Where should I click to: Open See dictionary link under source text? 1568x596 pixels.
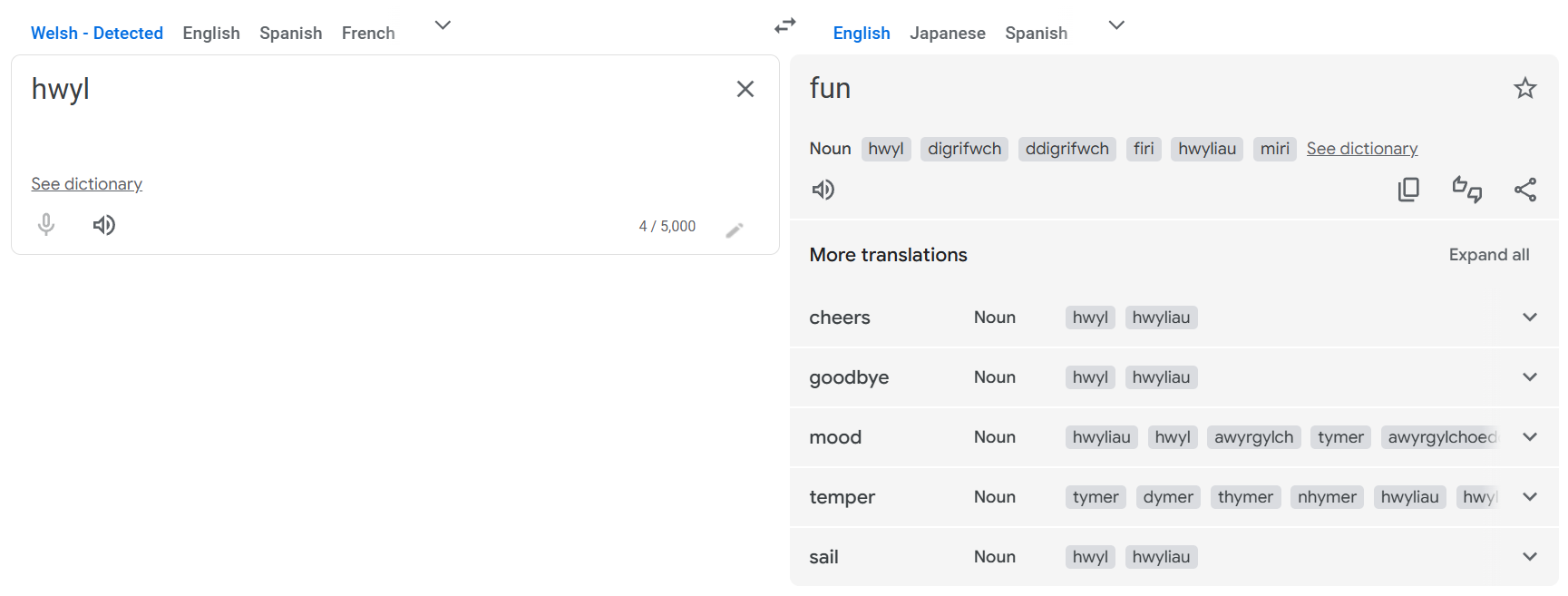[87, 184]
